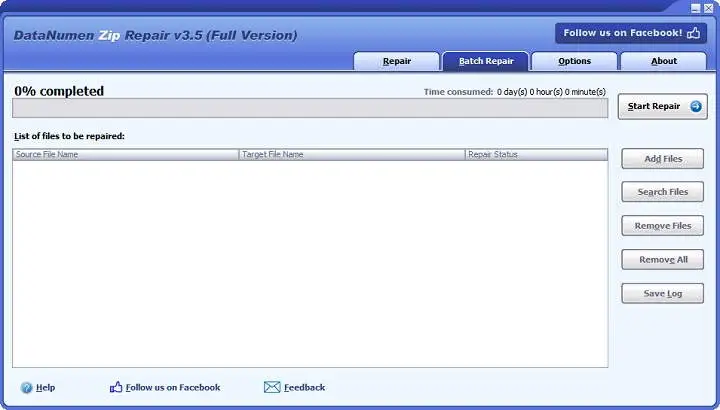Click the thumbs-up icon beside bottom Facebook link
Viewport: 720px width, 410px height.
pos(116,387)
